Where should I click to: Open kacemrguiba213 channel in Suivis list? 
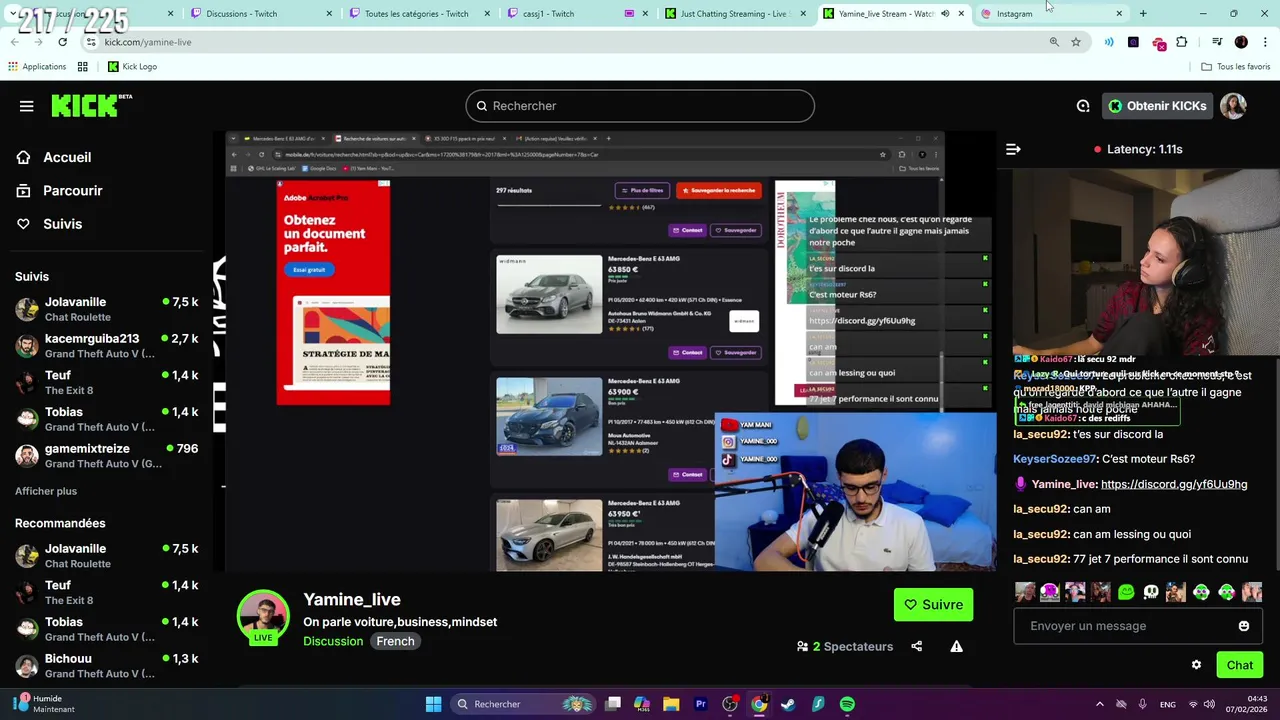click(107, 346)
